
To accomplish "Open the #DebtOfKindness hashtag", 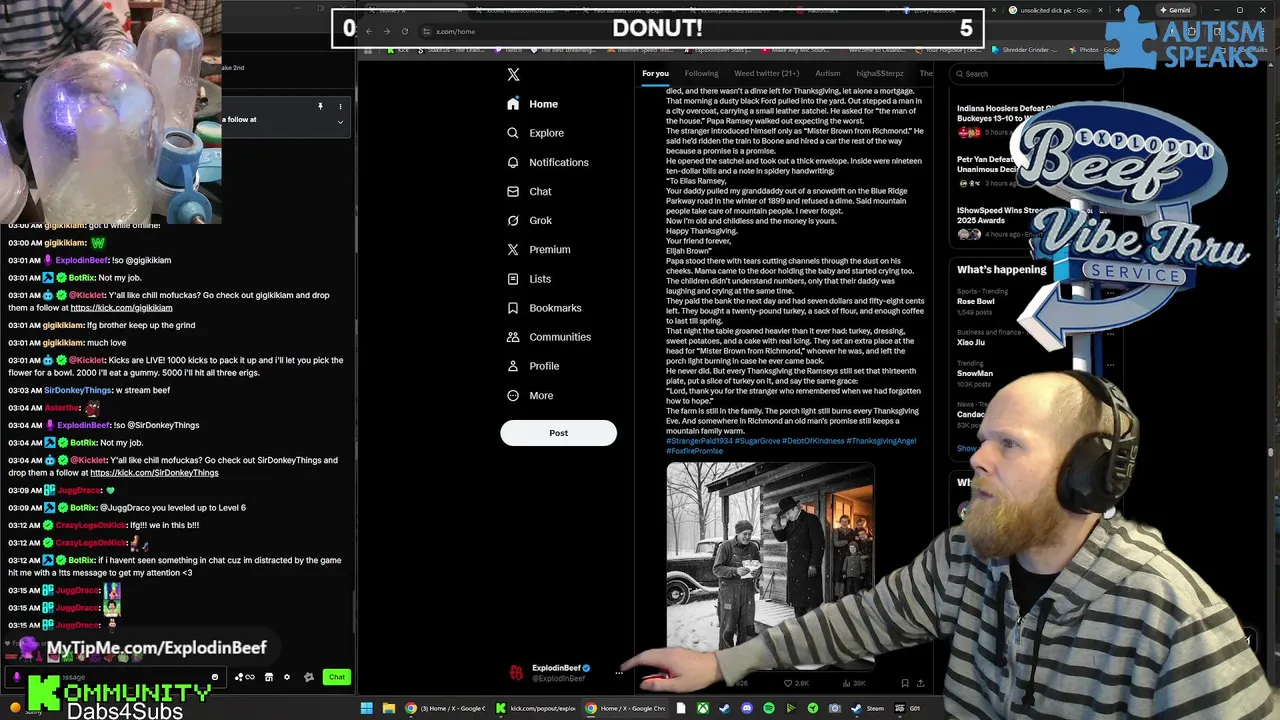I will click(x=813, y=441).
